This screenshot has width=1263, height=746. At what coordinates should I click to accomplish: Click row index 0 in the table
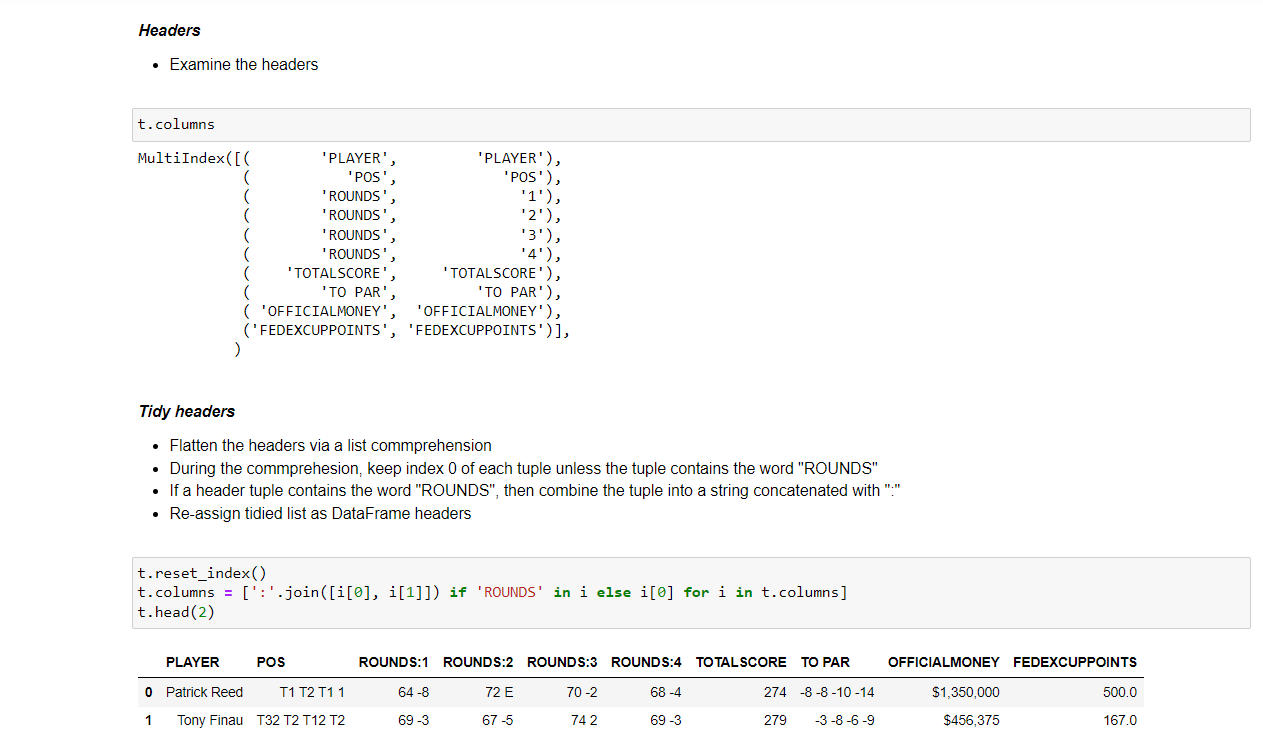pyautogui.click(x=148, y=692)
